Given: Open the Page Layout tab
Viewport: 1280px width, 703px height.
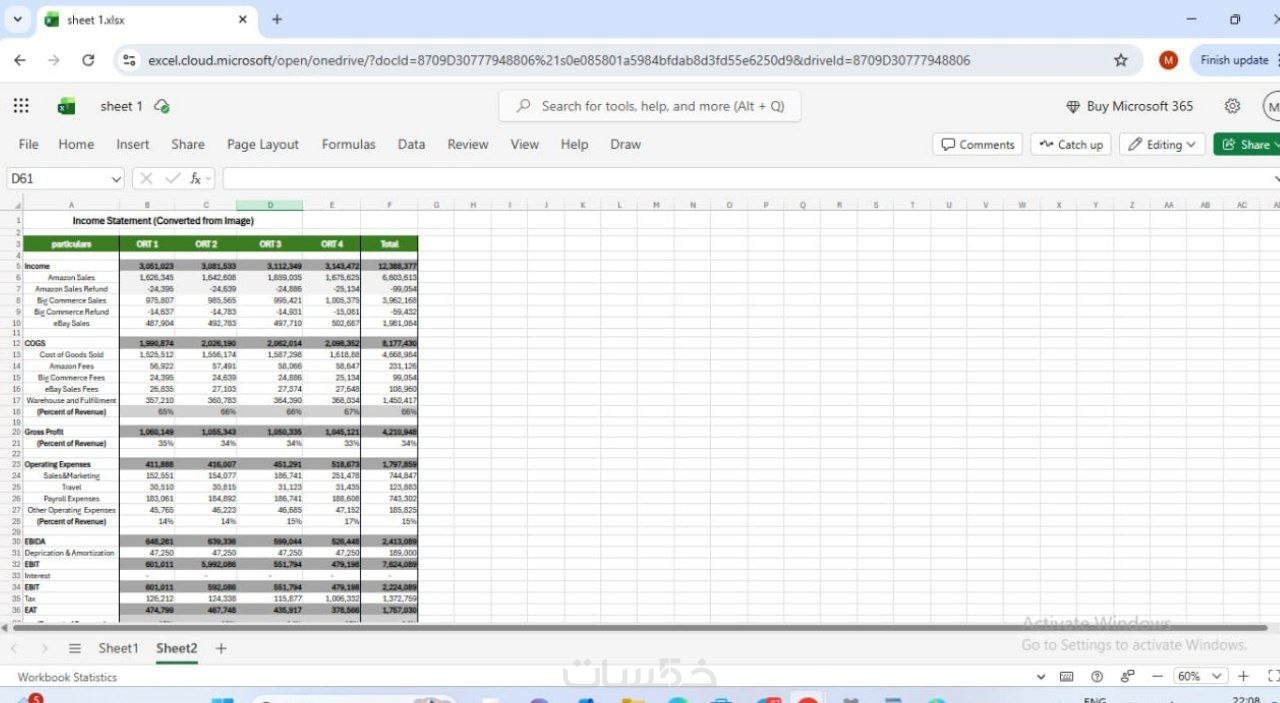Looking at the screenshot, I should click(263, 144).
